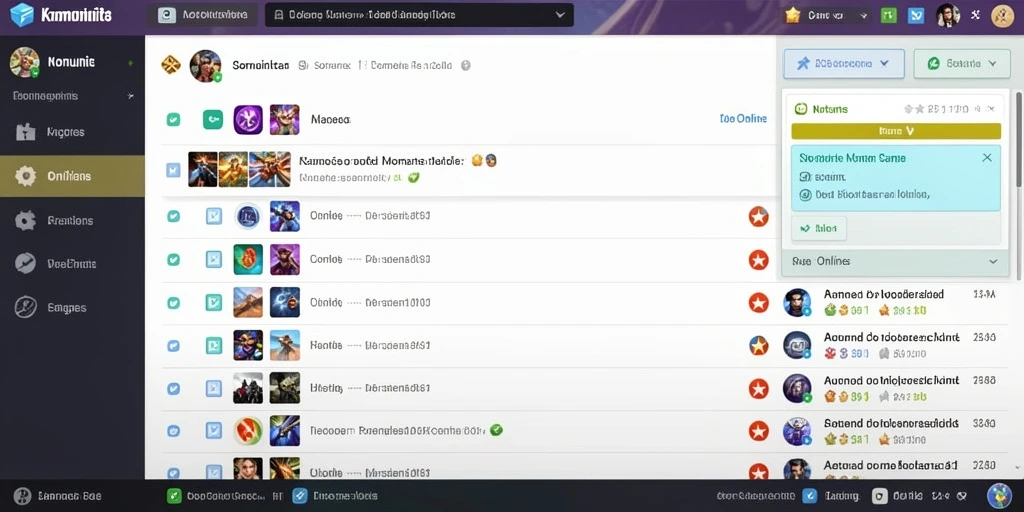1024x512 pixels.
Task: Click the Lannaos Boe icon in bottom bar
Action: pyautogui.click(x=23, y=496)
